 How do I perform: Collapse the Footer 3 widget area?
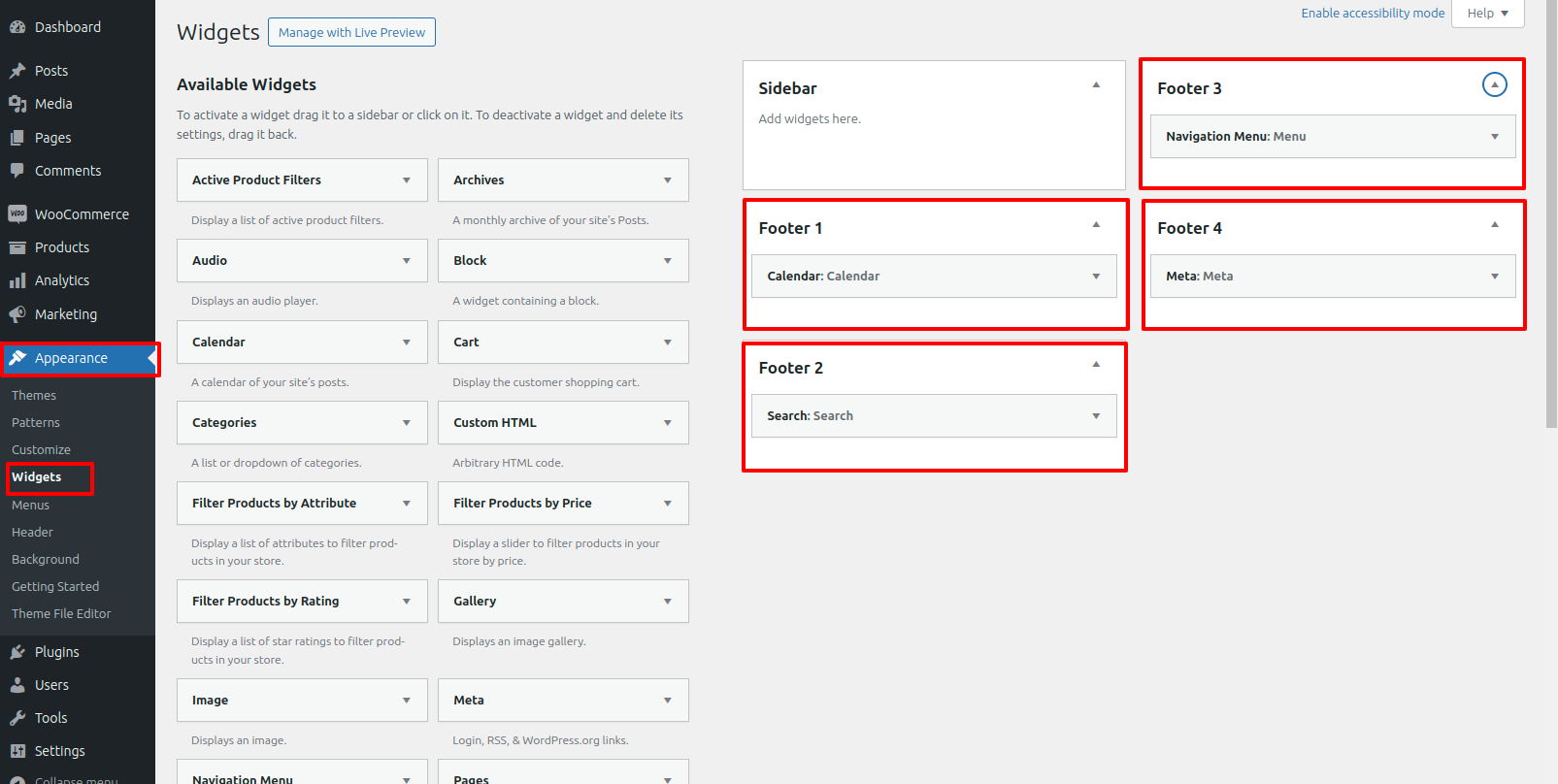coord(1494,85)
